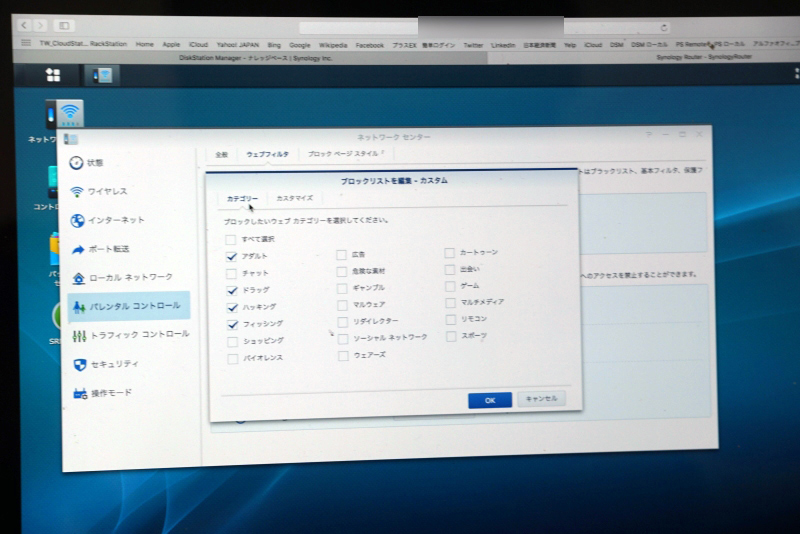Viewport: 800px width, 534px height.
Task: Select the ウェブフィルタ tab
Action: pos(267,154)
